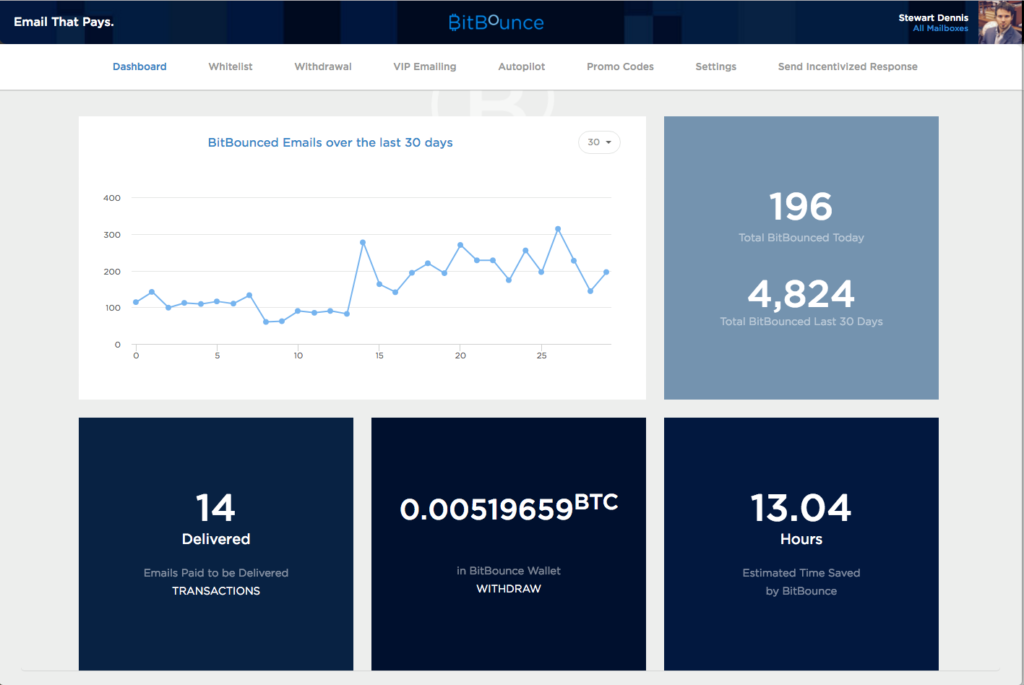Image resolution: width=1024 pixels, height=685 pixels.
Task: Select the Autopilot tab
Action: (x=521, y=67)
